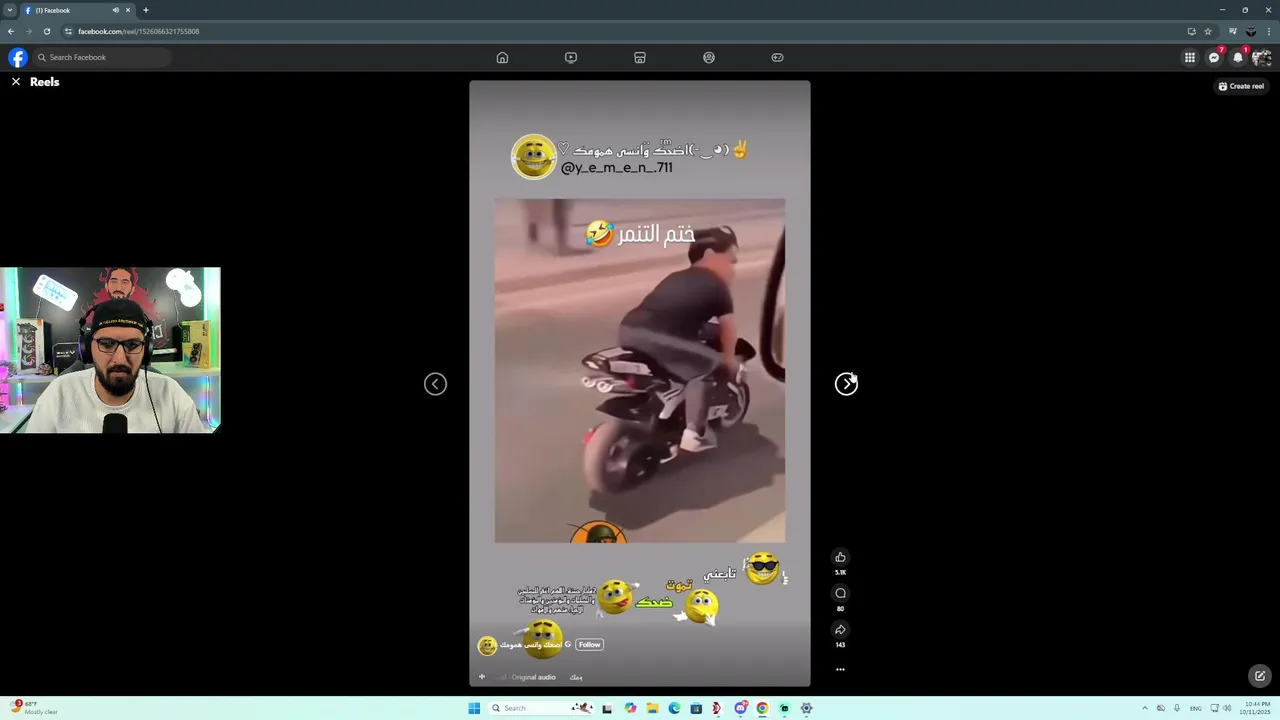
Task: Go back in Chrome
Action: 11,31
